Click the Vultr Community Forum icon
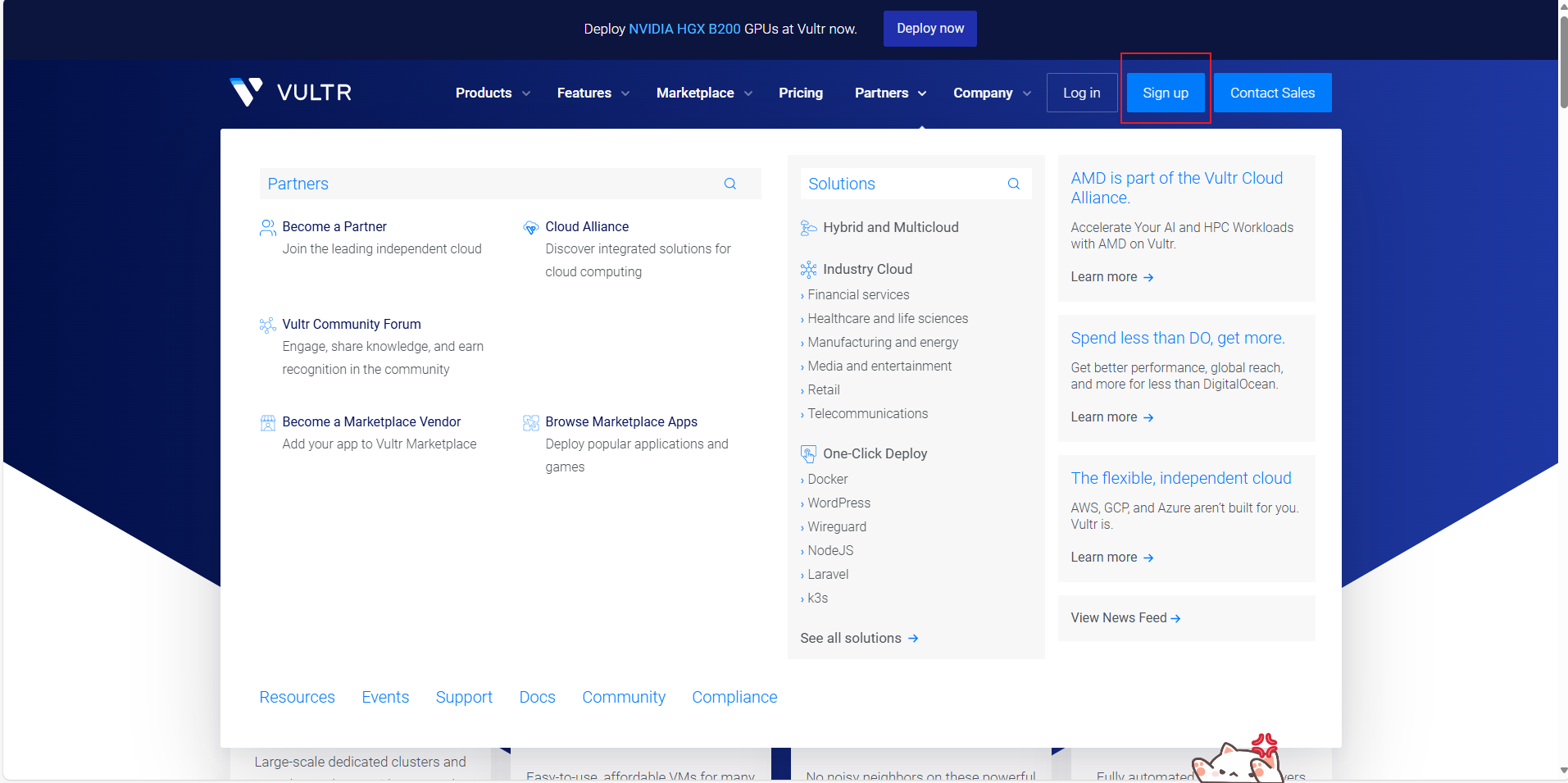 268,325
